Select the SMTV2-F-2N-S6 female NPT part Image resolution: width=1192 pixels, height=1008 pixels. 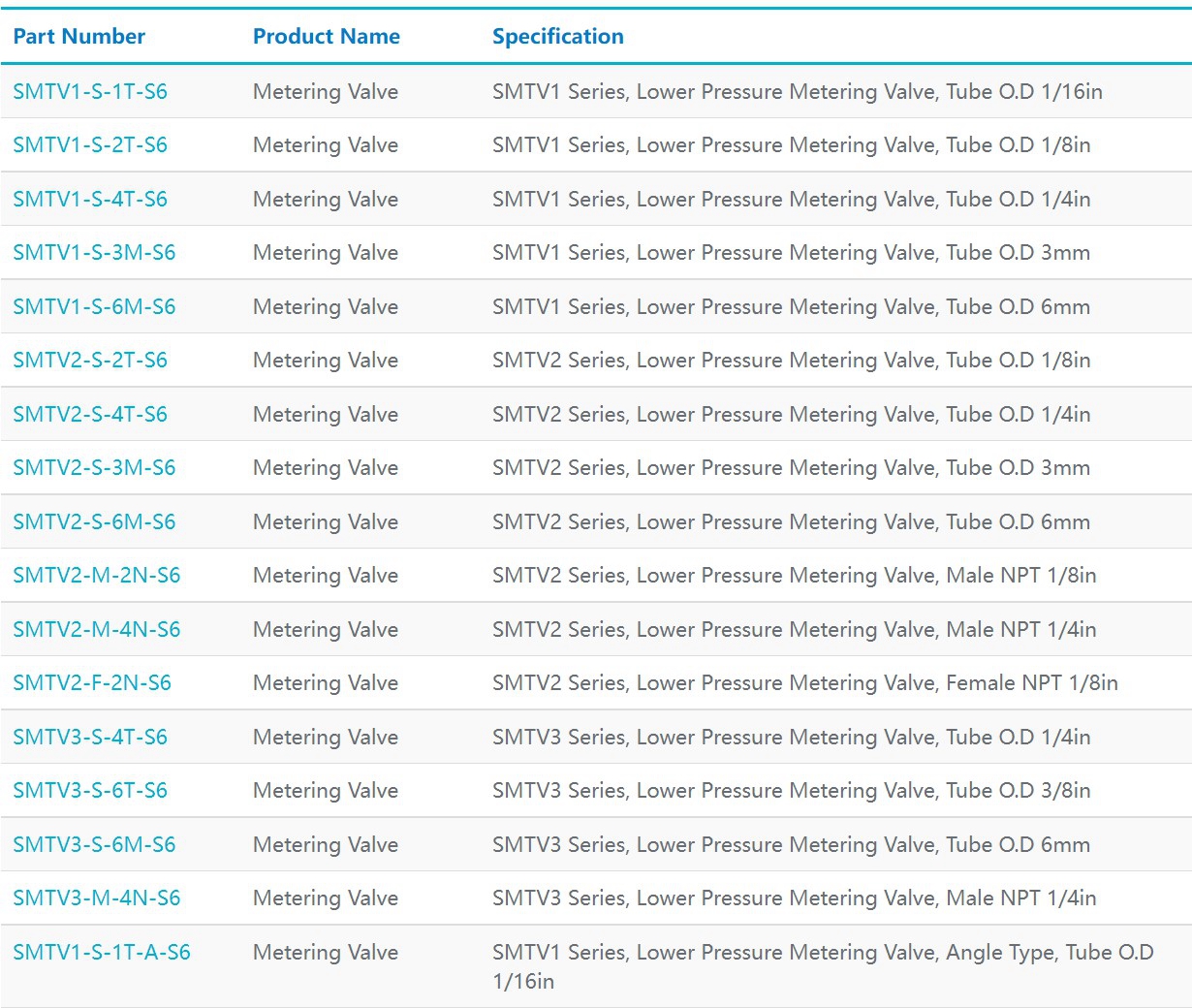point(92,683)
